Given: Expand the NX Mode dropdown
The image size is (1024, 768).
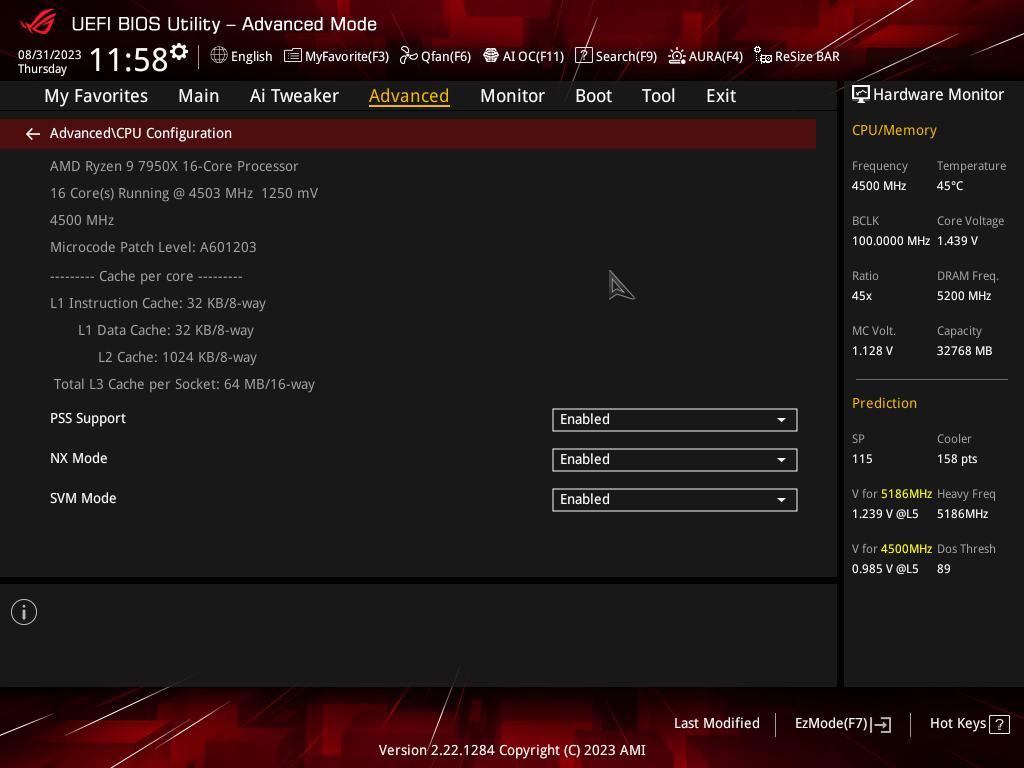Looking at the screenshot, I should [x=675, y=460].
